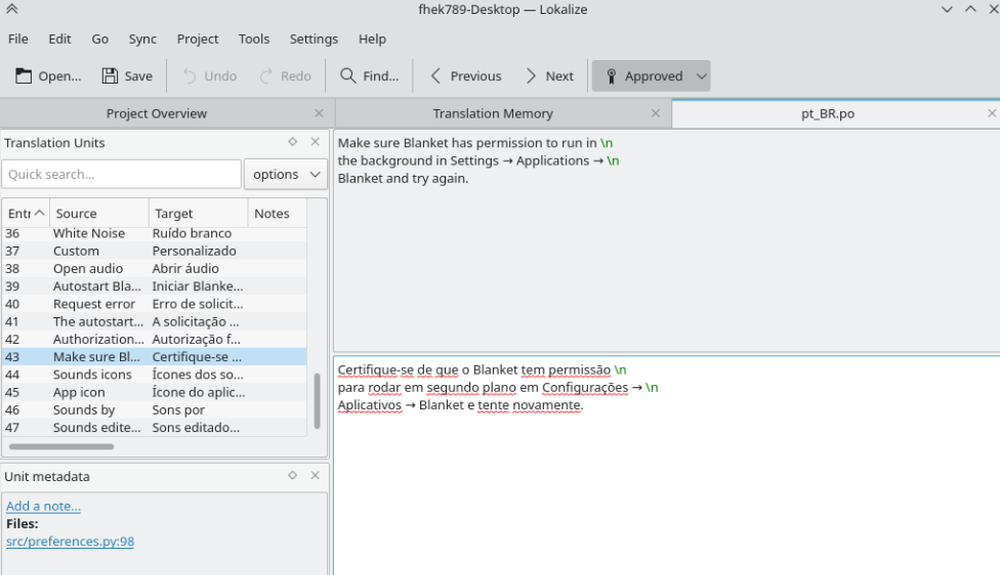
Task: Select entry 45 App icon
Action: [x=154, y=392]
